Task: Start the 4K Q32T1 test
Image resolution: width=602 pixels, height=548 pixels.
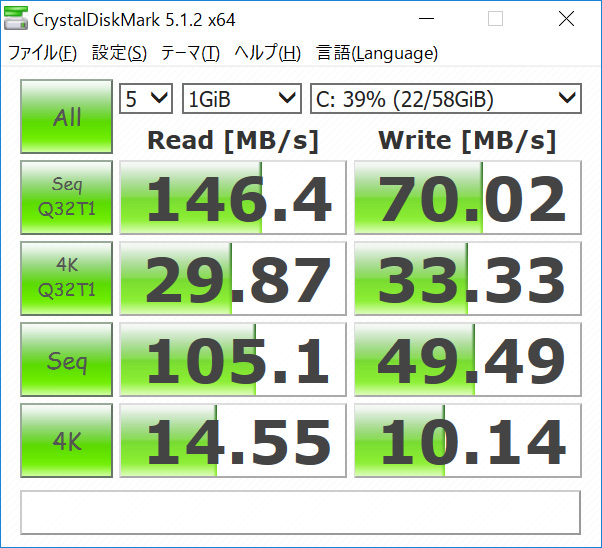Action: pos(66,278)
